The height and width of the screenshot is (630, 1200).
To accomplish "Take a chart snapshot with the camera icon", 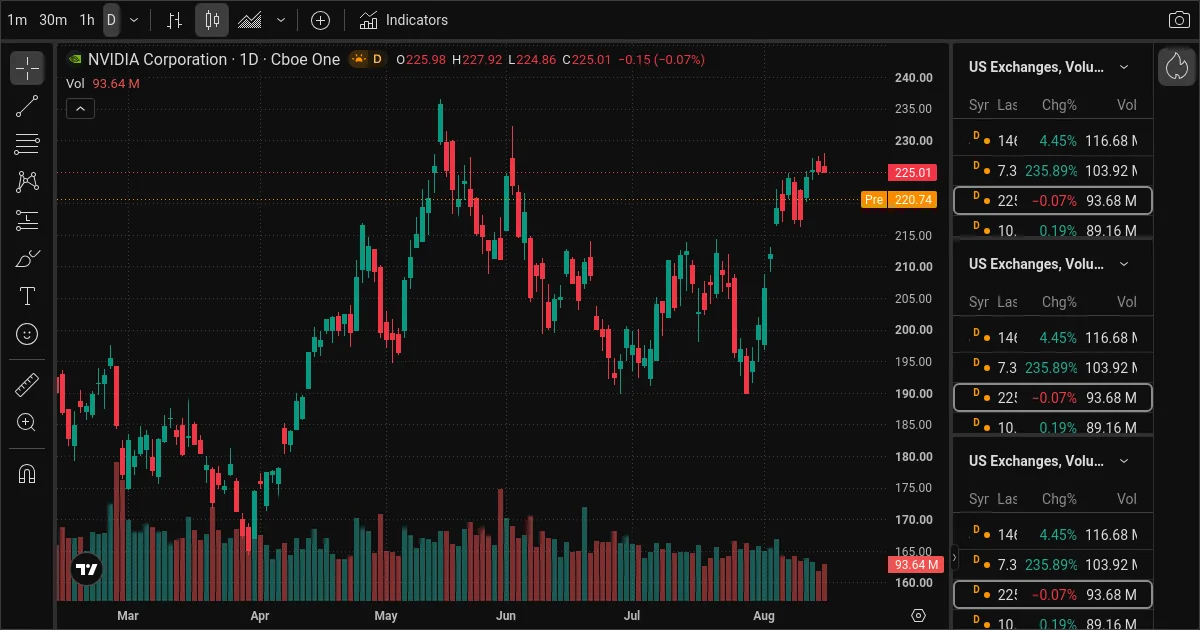I will coord(1179,20).
